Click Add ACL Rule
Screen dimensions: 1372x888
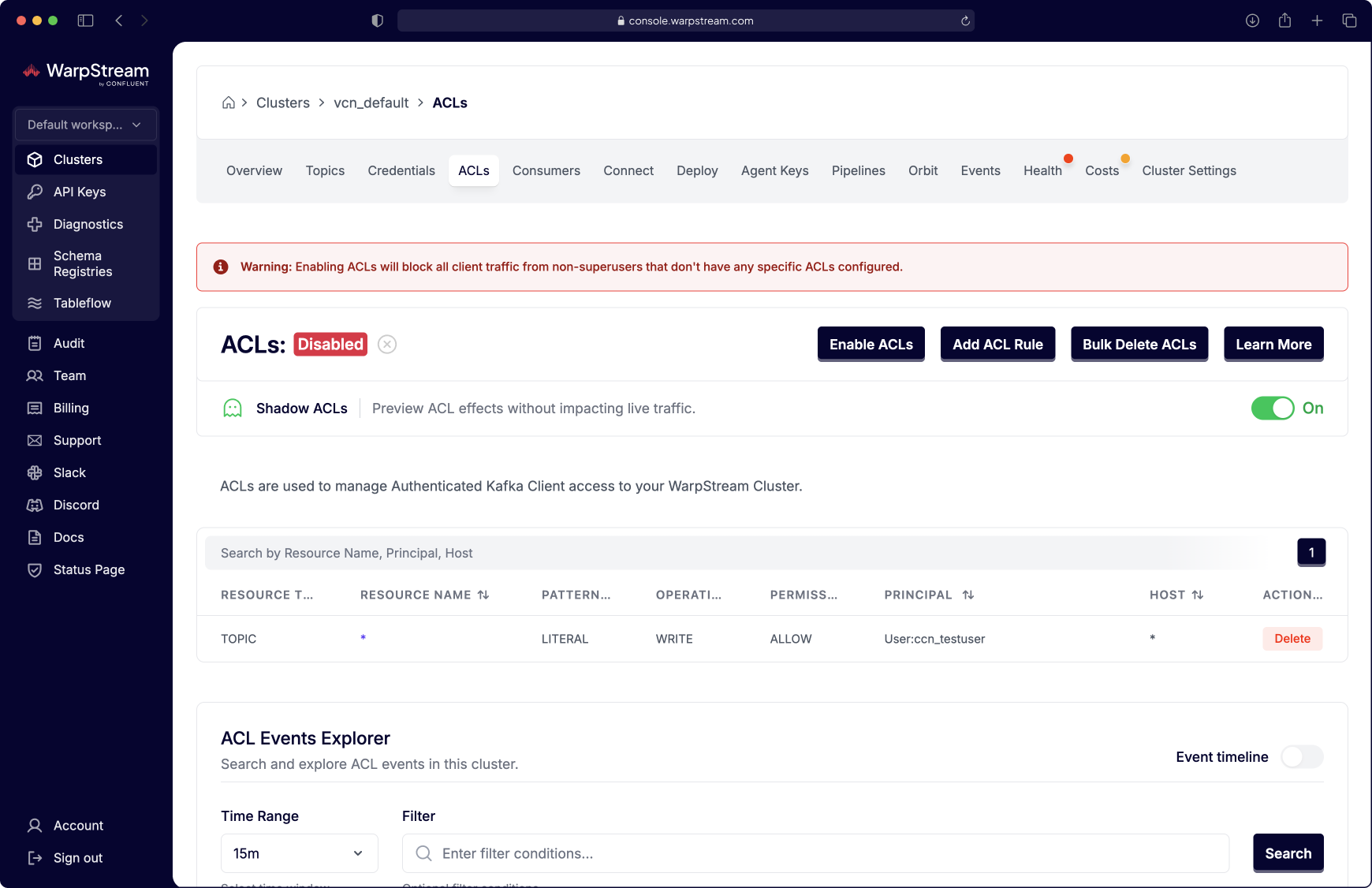tap(997, 345)
